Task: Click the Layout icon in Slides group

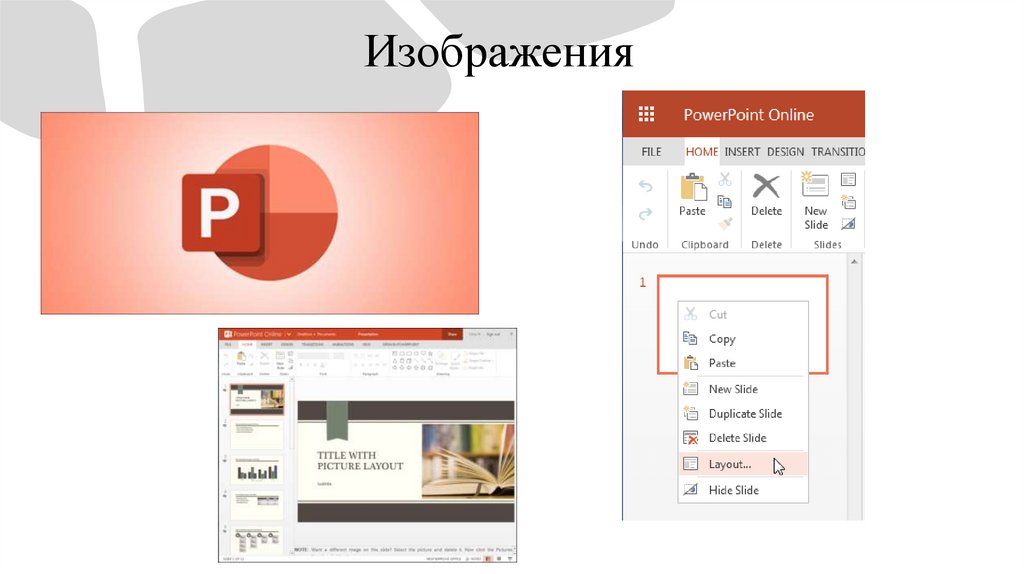Action: [848, 180]
